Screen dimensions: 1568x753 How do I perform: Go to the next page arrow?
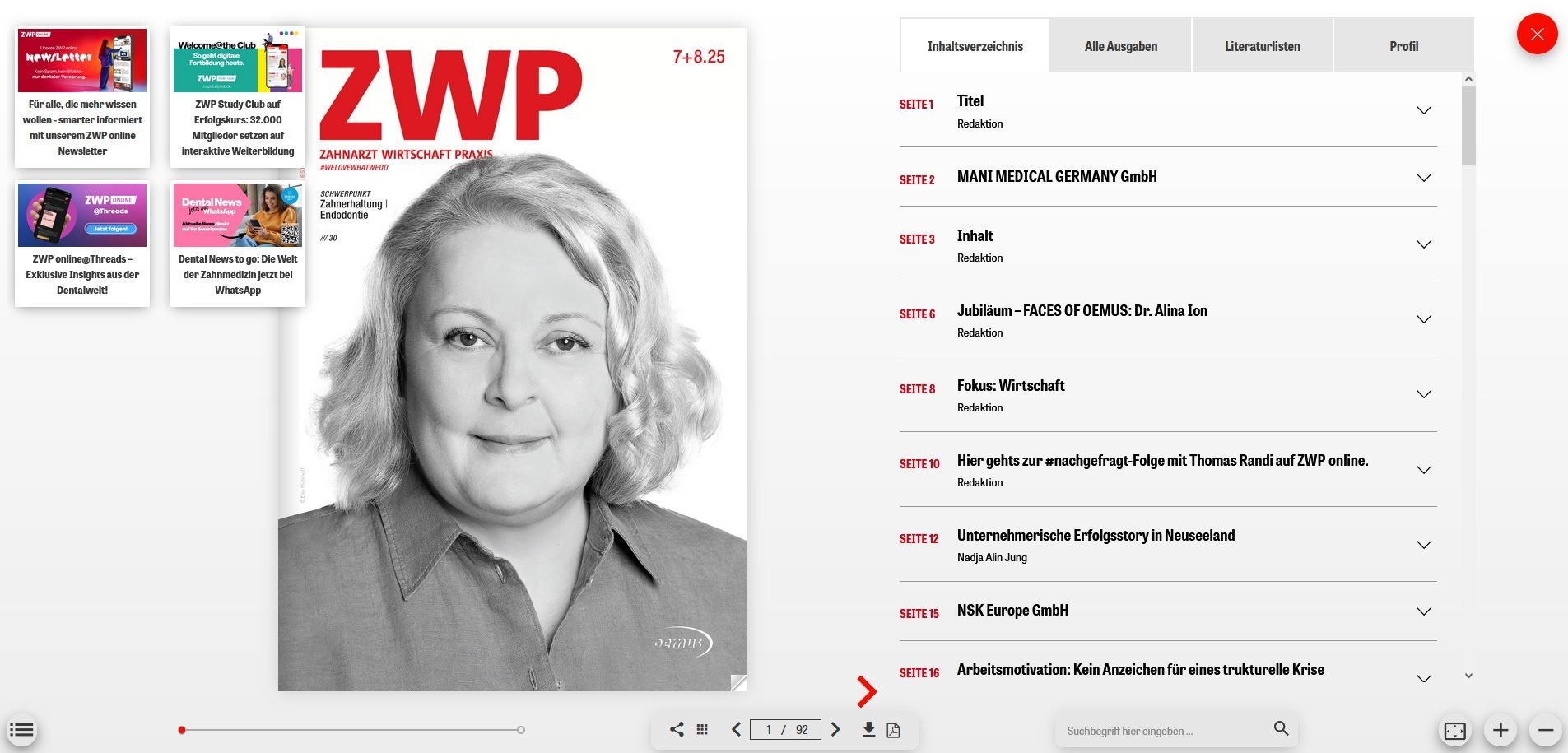point(835,729)
